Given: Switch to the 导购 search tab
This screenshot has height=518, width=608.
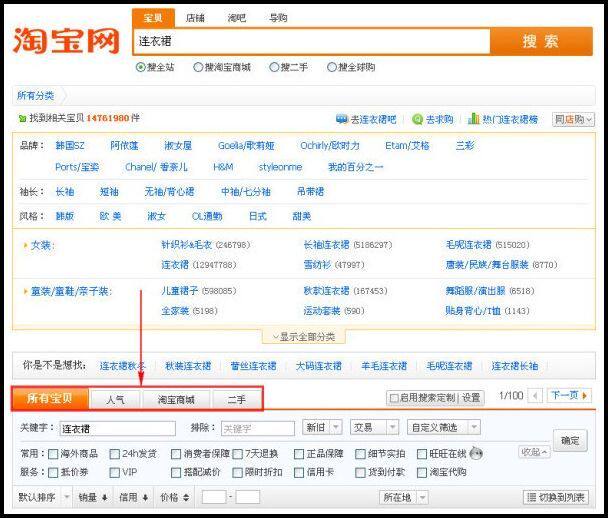Looking at the screenshot, I should click(x=278, y=18).
